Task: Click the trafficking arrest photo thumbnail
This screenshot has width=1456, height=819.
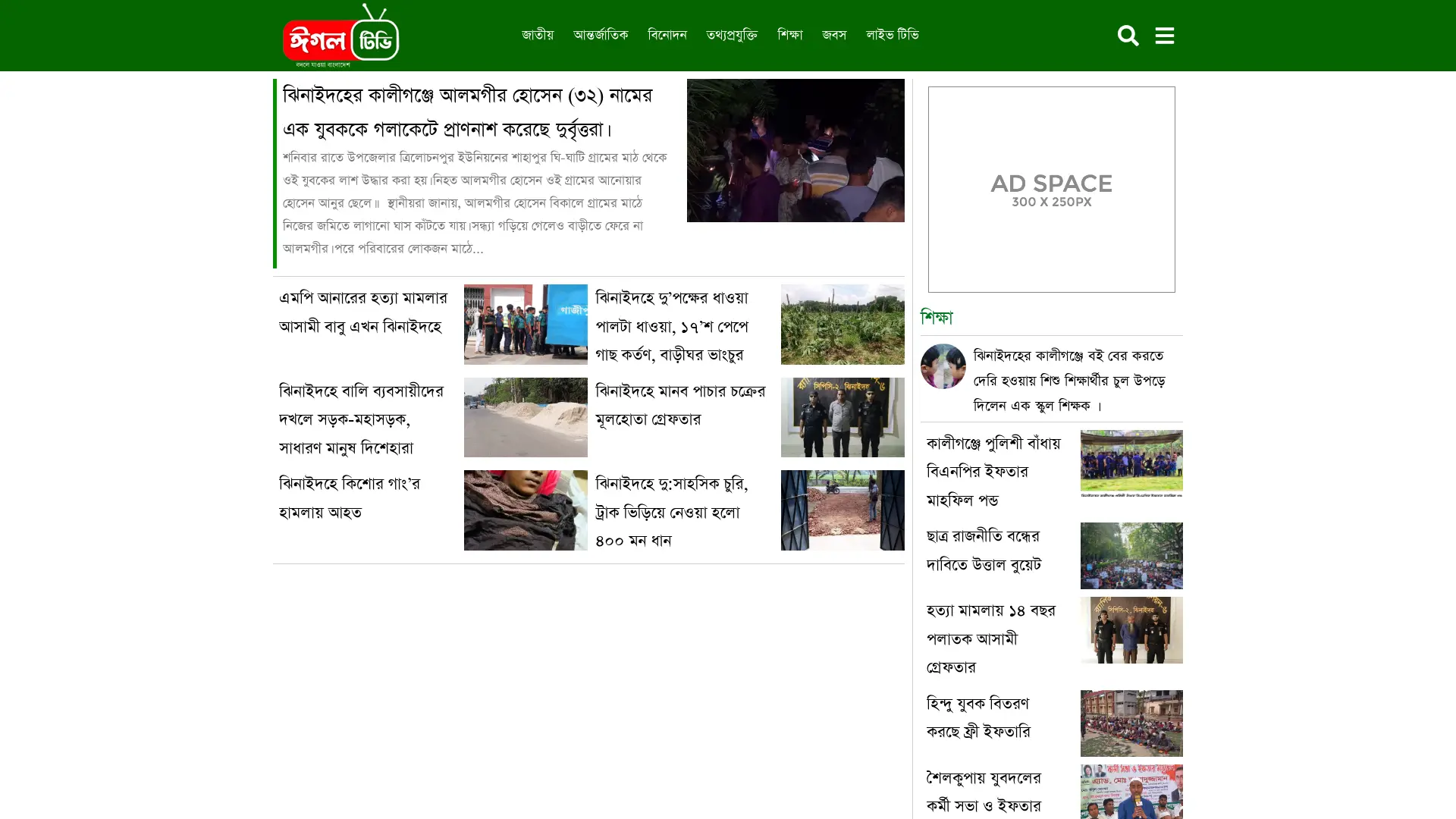Action: 843,417
